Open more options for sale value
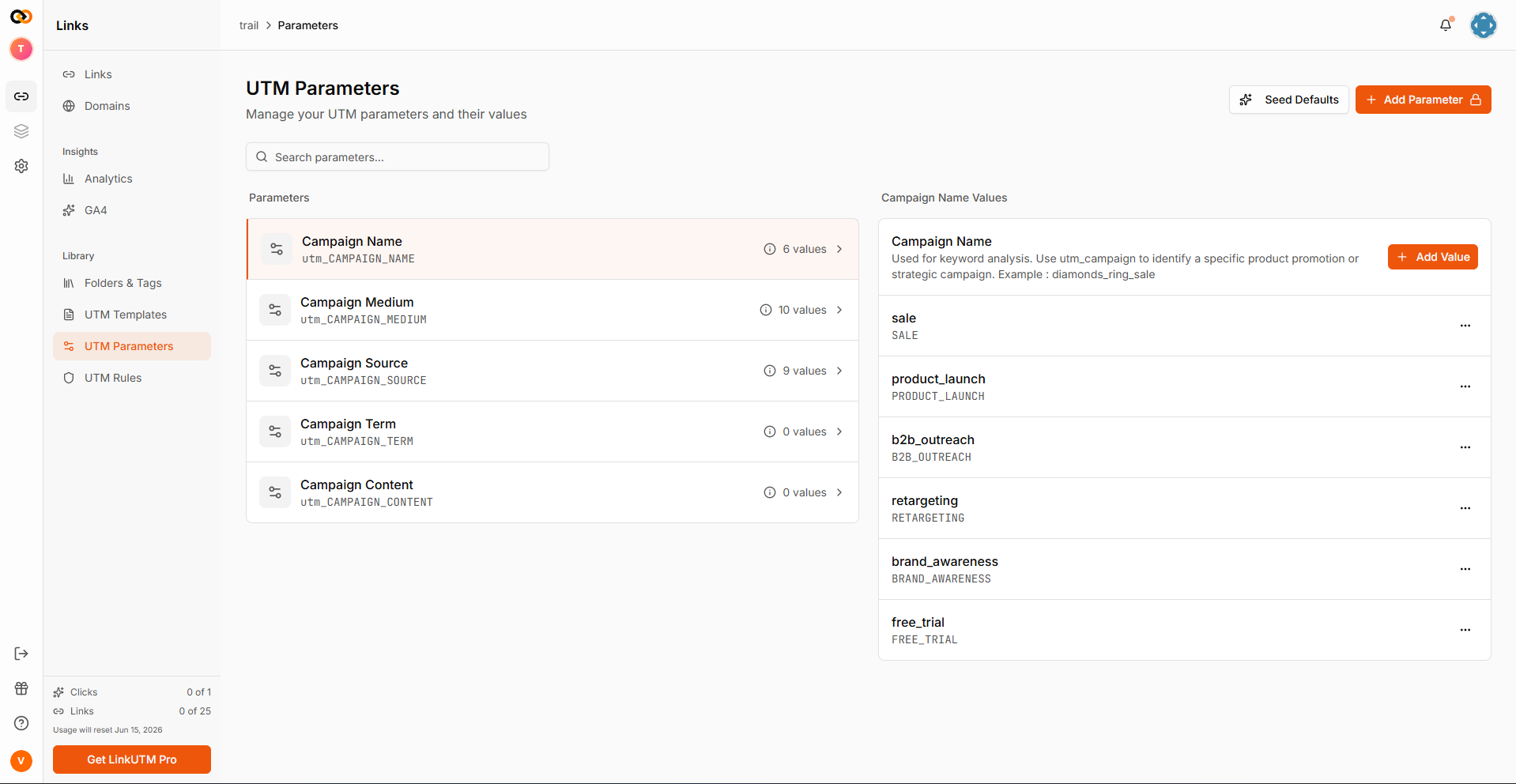Image resolution: width=1516 pixels, height=784 pixels. click(1465, 326)
